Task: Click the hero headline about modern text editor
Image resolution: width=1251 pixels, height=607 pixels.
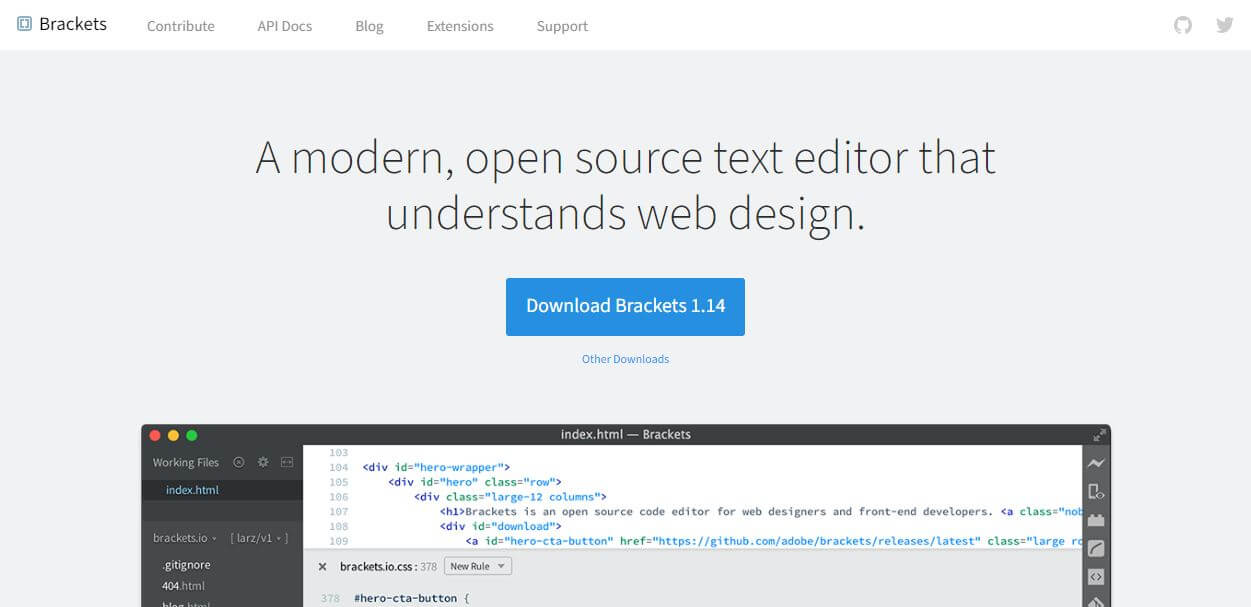Action: click(x=626, y=186)
